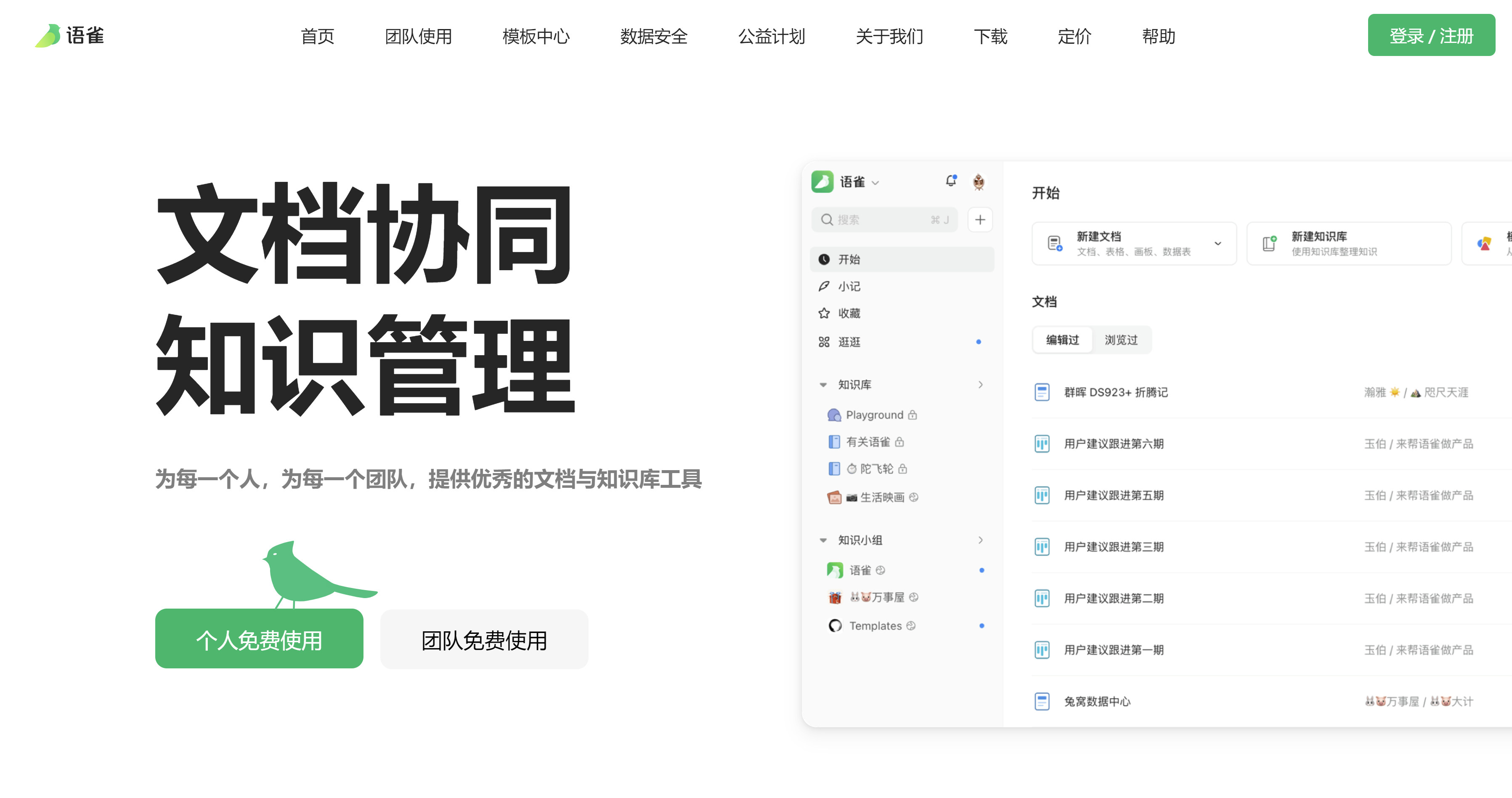The image size is (1512, 798).
Task: Open the 定价 nav menu item
Action: (1074, 36)
